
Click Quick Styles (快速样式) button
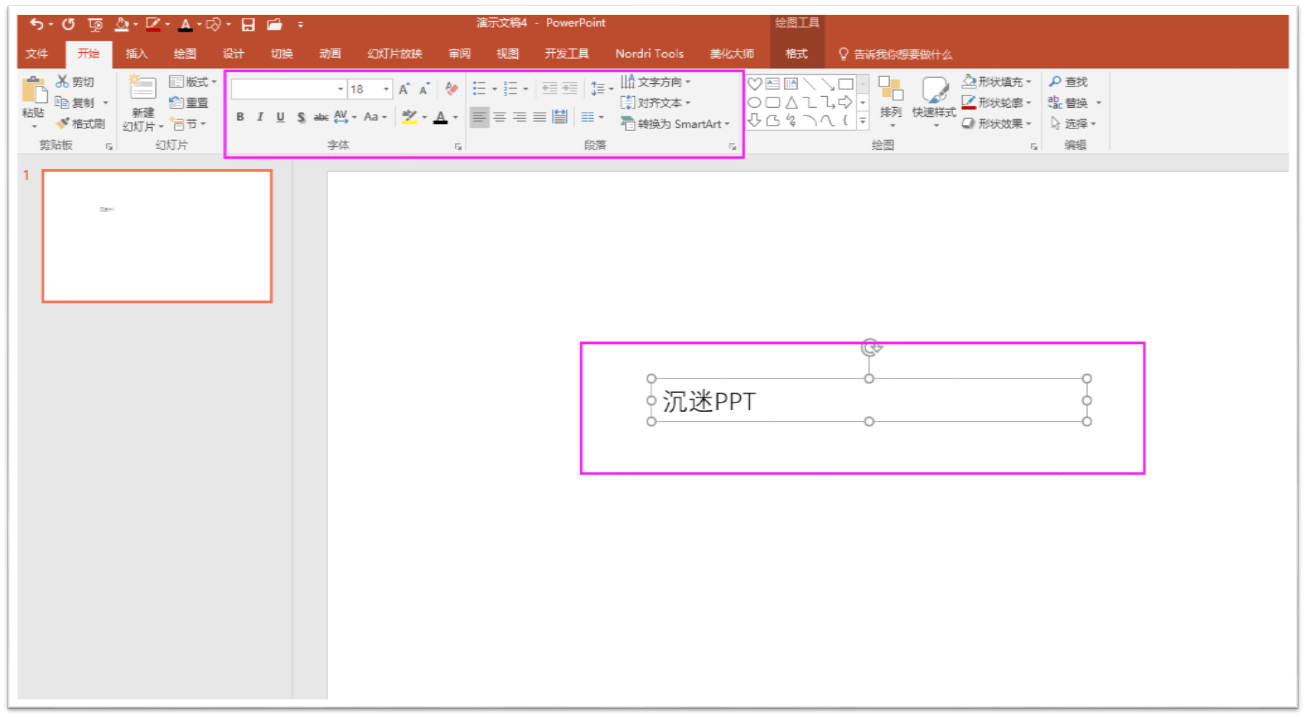(x=934, y=100)
